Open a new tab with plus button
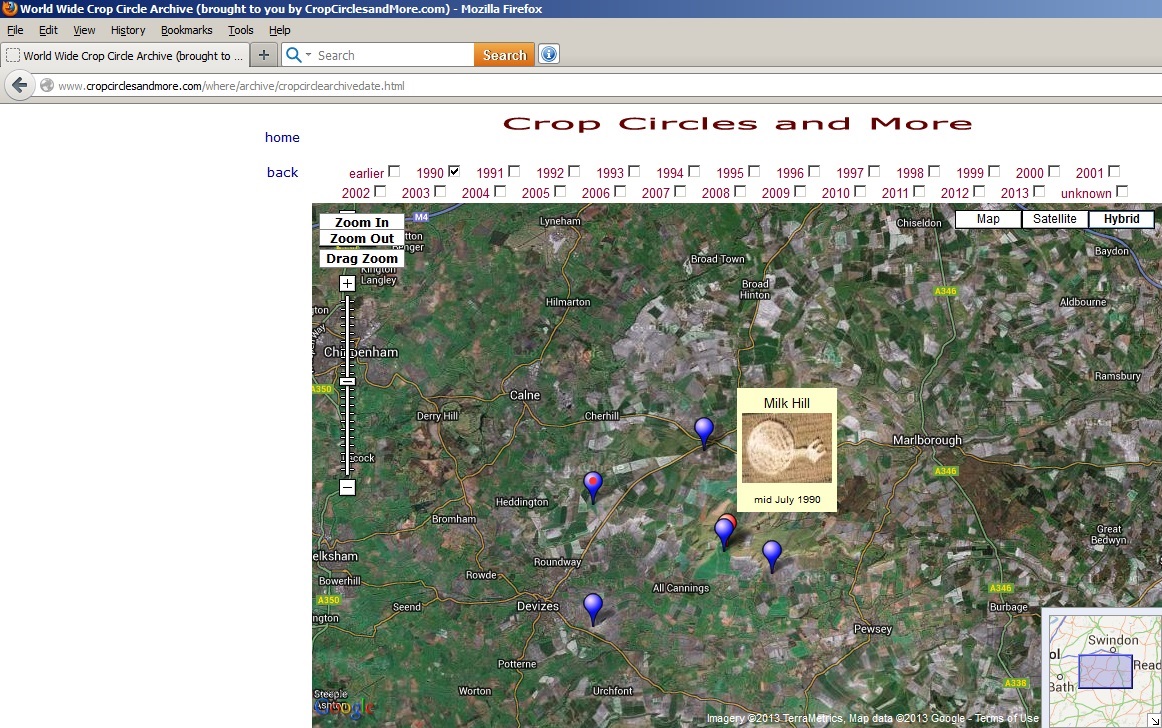Screen dimensions: 1162x728 (263, 55)
